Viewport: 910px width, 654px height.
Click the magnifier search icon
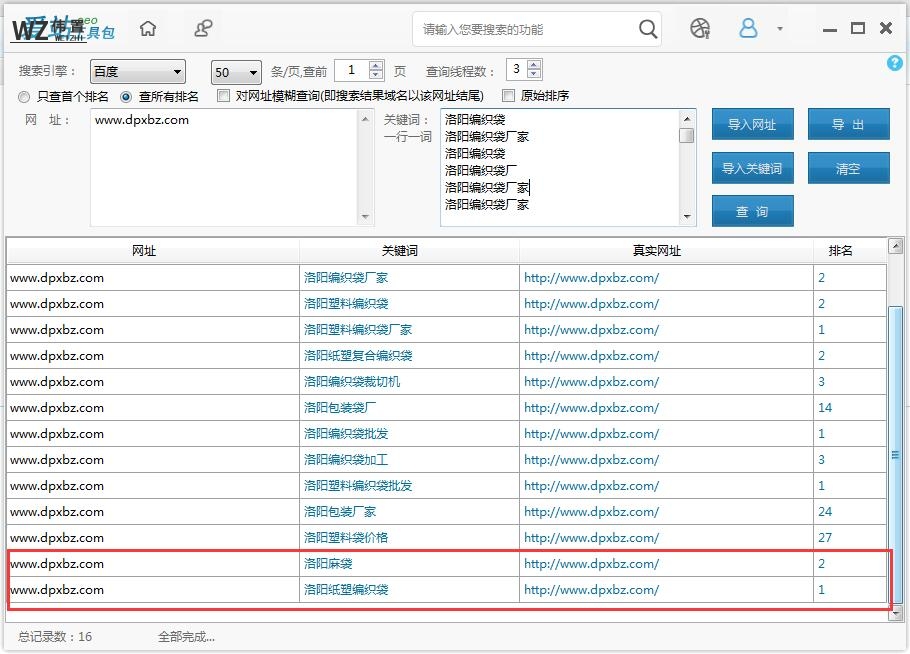point(648,29)
